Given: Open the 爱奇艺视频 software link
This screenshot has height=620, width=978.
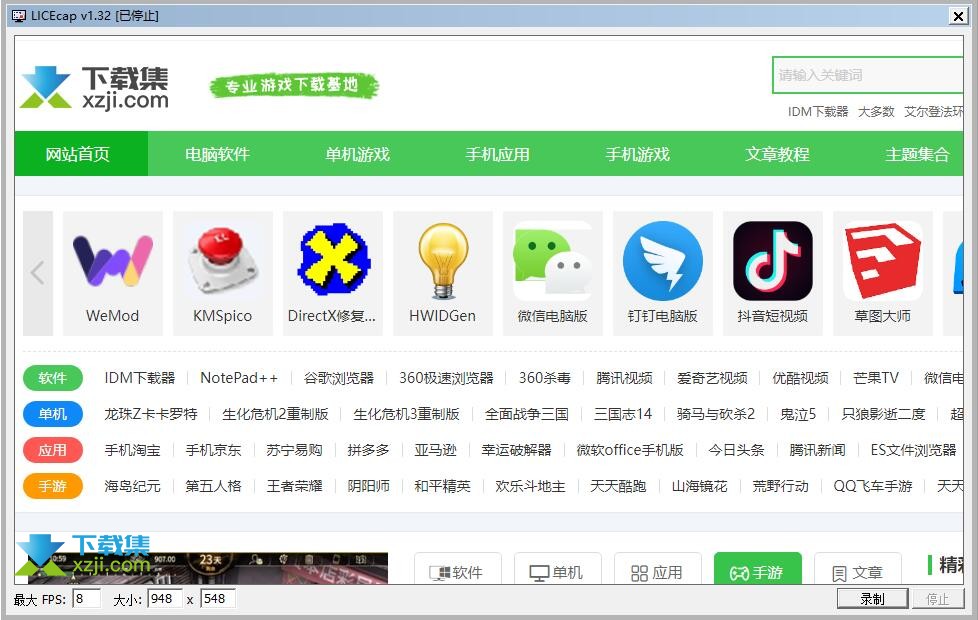Looking at the screenshot, I should [712, 378].
